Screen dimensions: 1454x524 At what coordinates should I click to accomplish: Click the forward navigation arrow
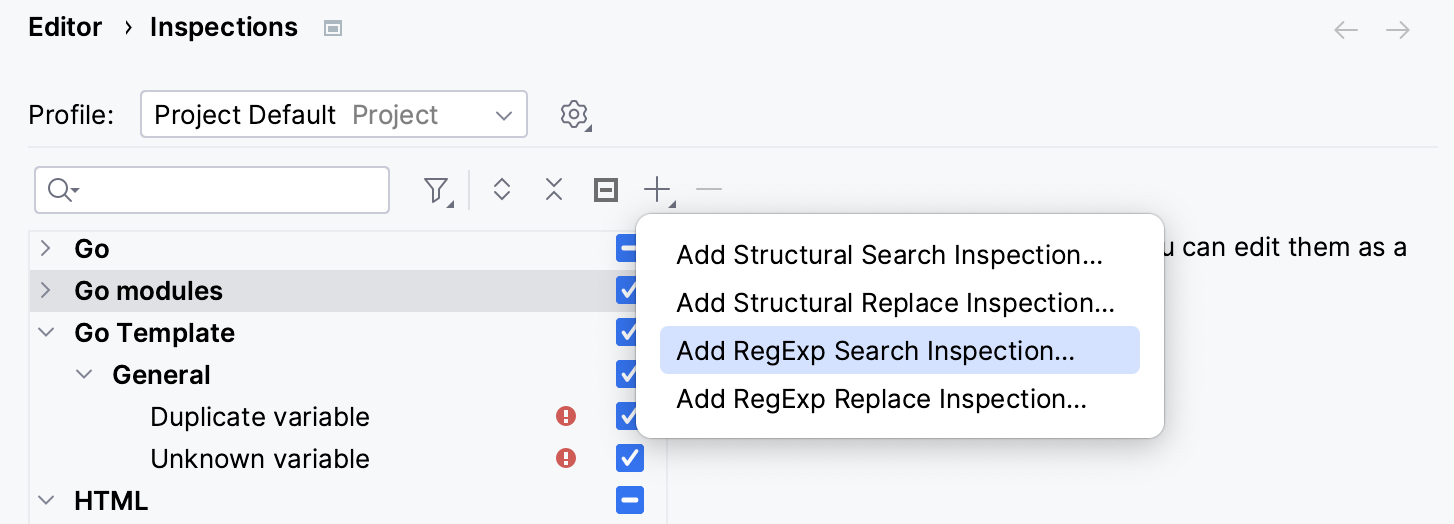point(1398,30)
